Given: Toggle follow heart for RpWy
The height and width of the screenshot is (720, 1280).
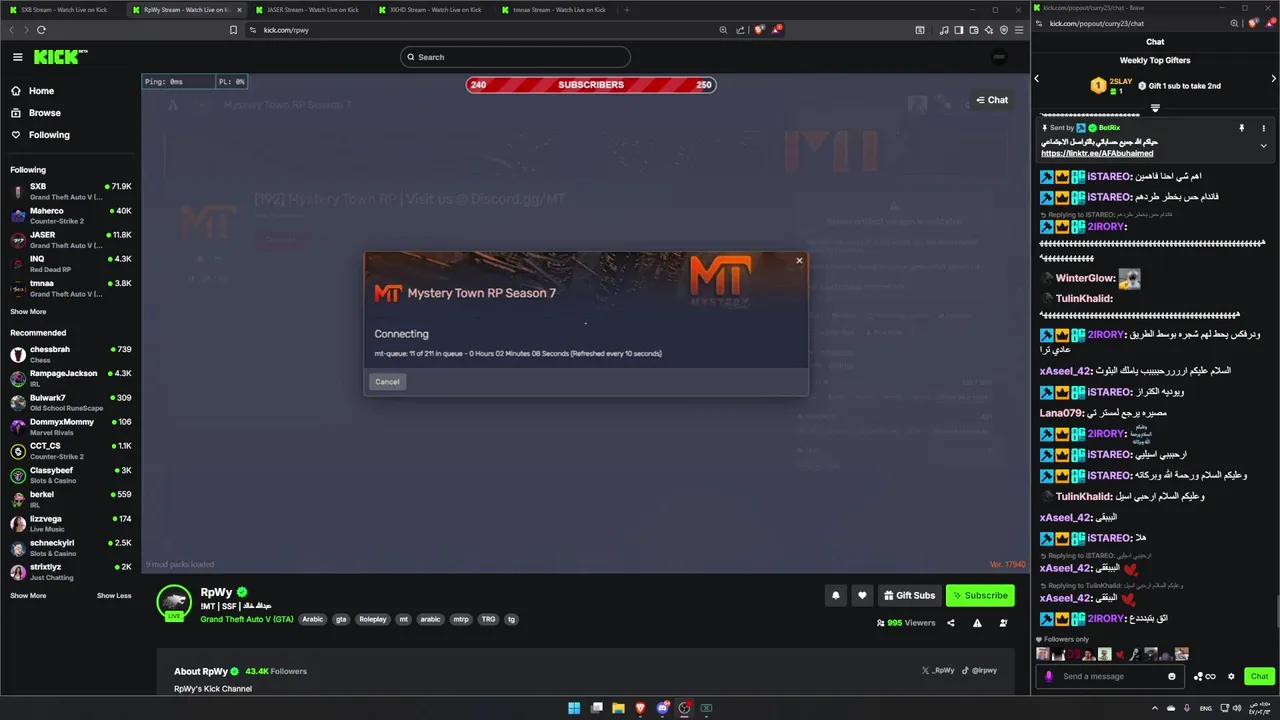Looking at the screenshot, I should 862,595.
